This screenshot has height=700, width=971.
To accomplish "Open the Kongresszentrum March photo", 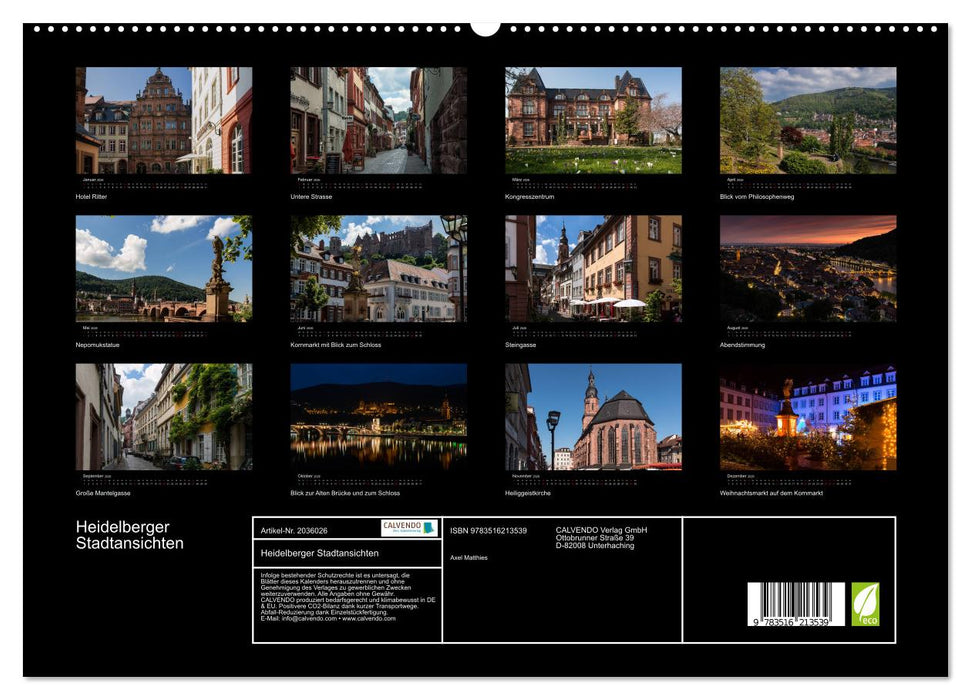I will coord(593,121).
